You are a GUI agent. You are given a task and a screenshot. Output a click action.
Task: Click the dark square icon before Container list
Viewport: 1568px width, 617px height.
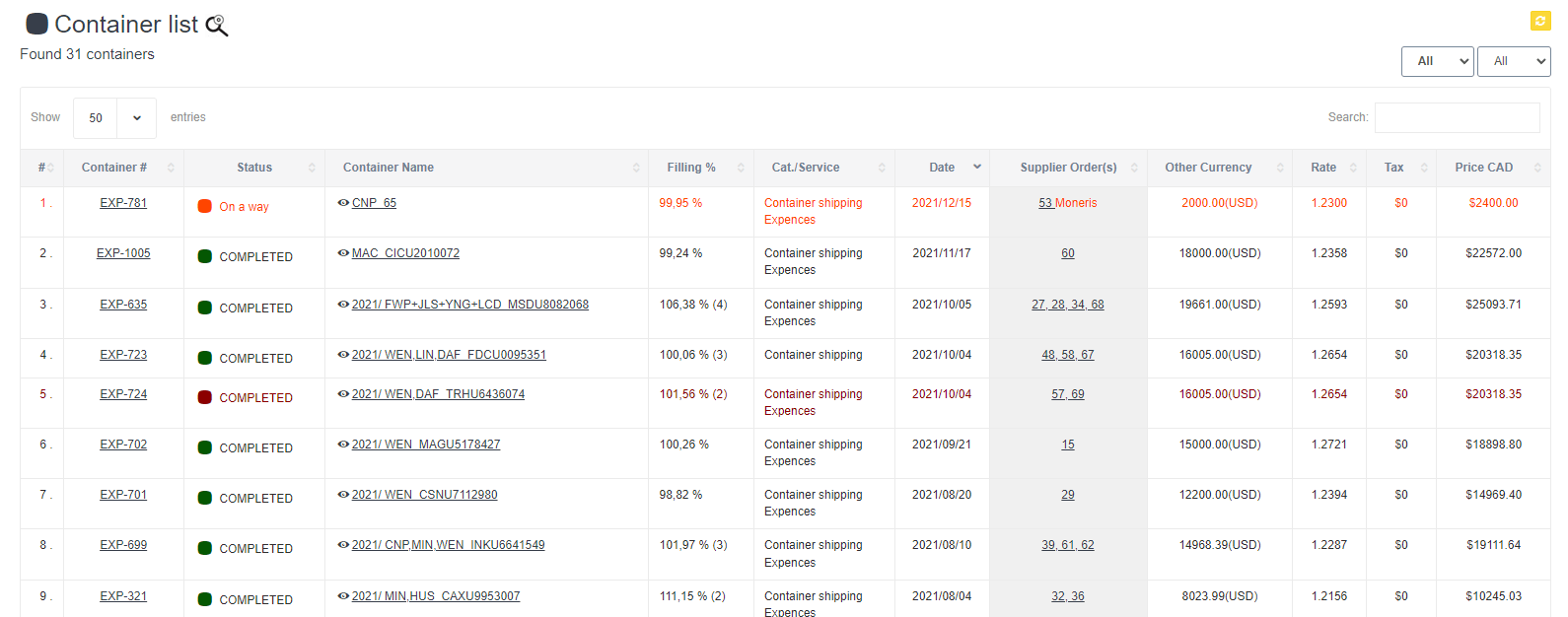point(36,24)
